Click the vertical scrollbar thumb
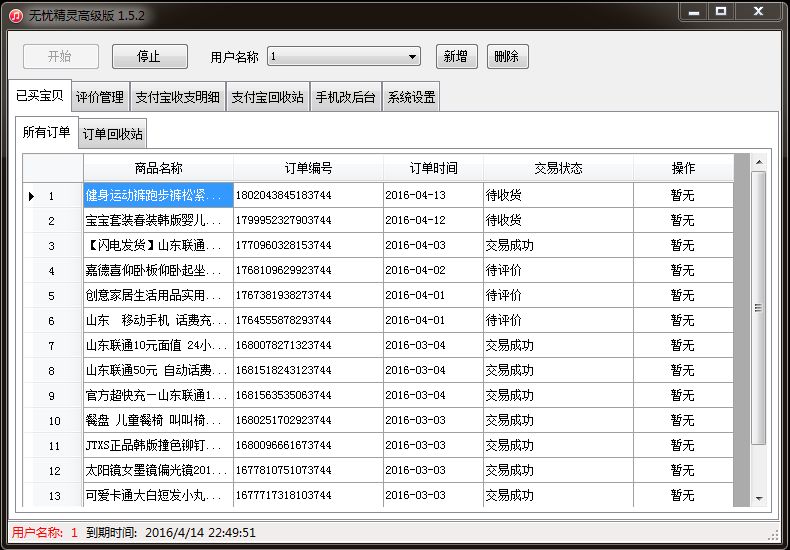 [x=759, y=308]
